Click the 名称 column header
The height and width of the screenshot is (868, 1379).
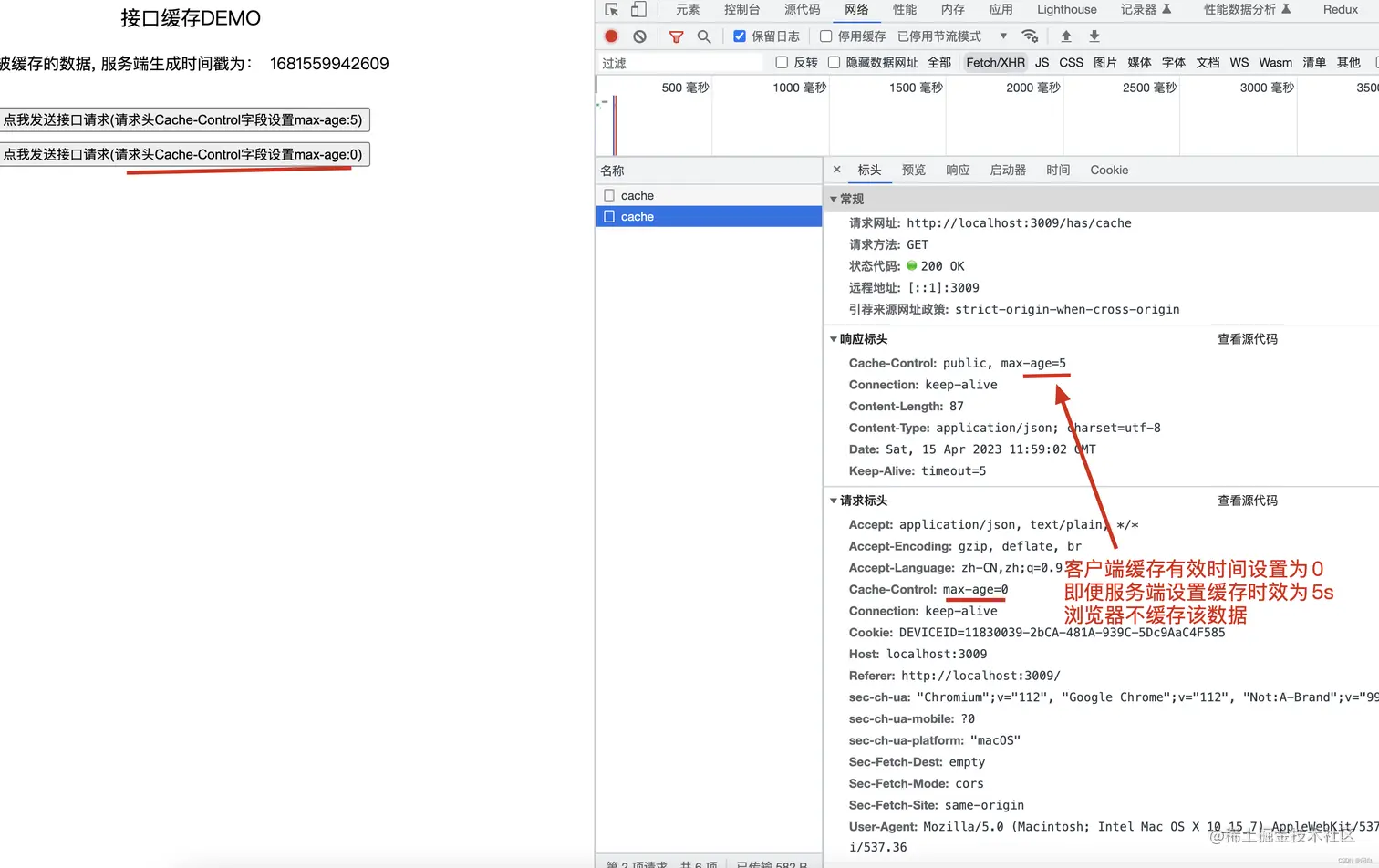click(x=709, y=170)
